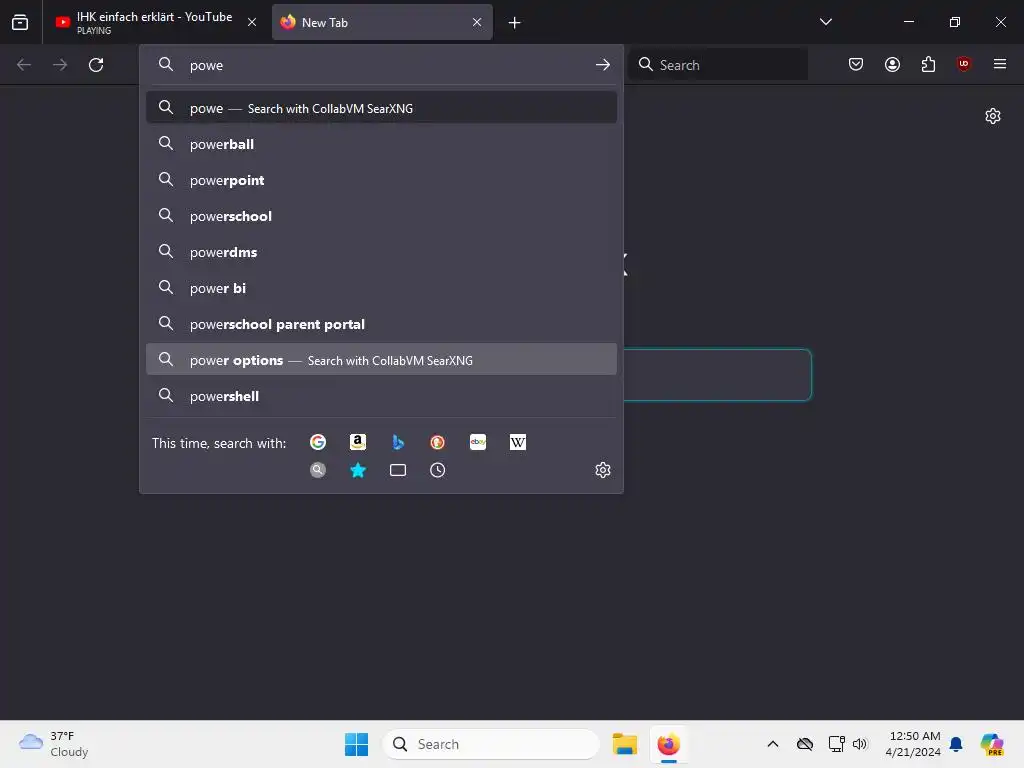Open the network status tray icon
Screen dimensions: 1024x768
point(837,744)
